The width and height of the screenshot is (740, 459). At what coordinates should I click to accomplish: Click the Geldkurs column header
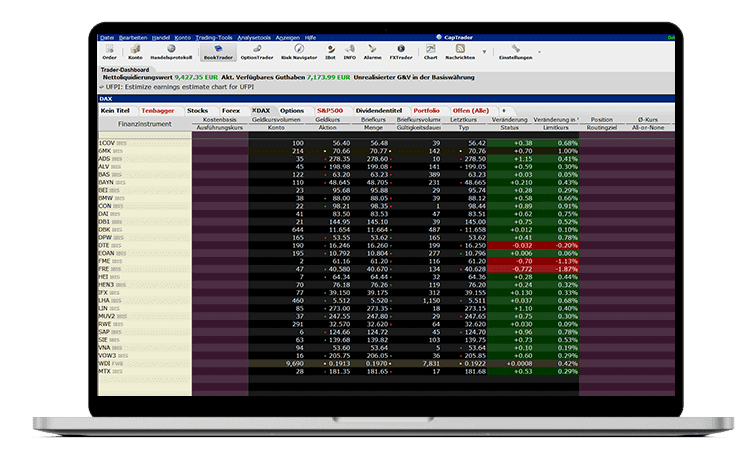[x=328, y=120]
